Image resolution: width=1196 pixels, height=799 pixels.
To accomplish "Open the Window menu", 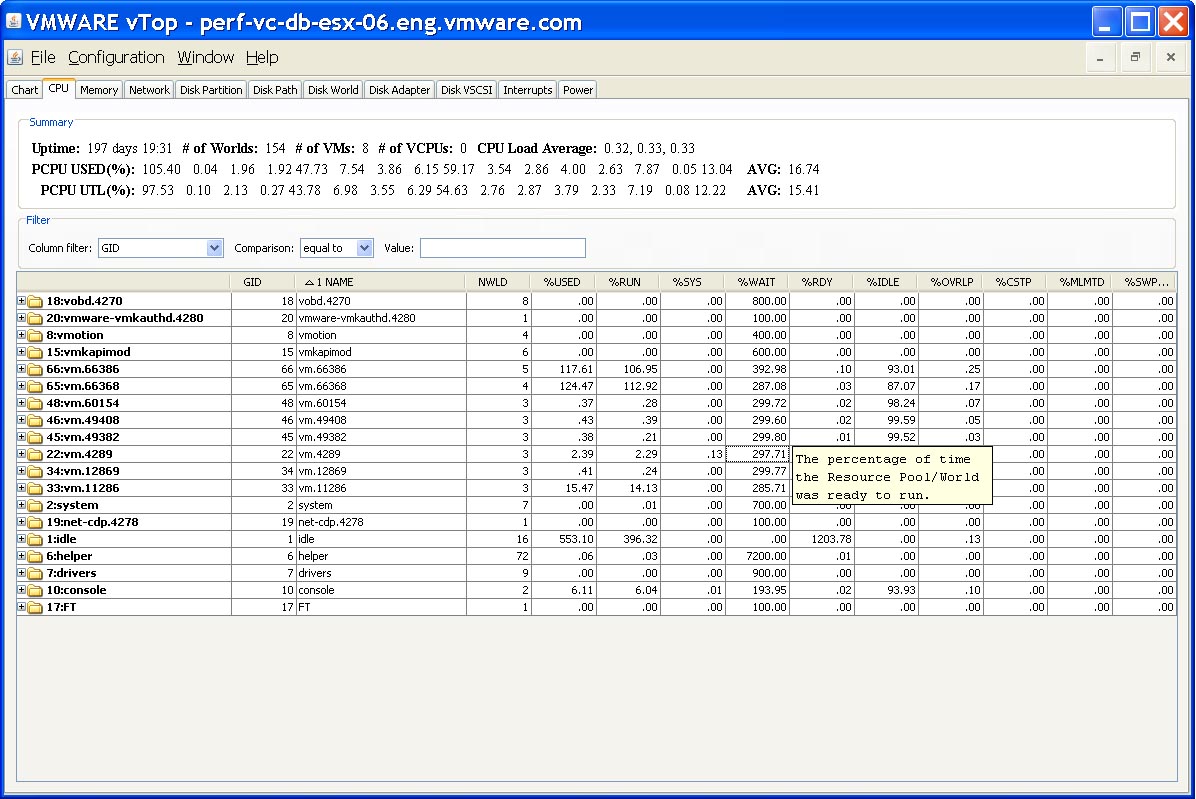I will pyautogui.click(x=206, y=57).
